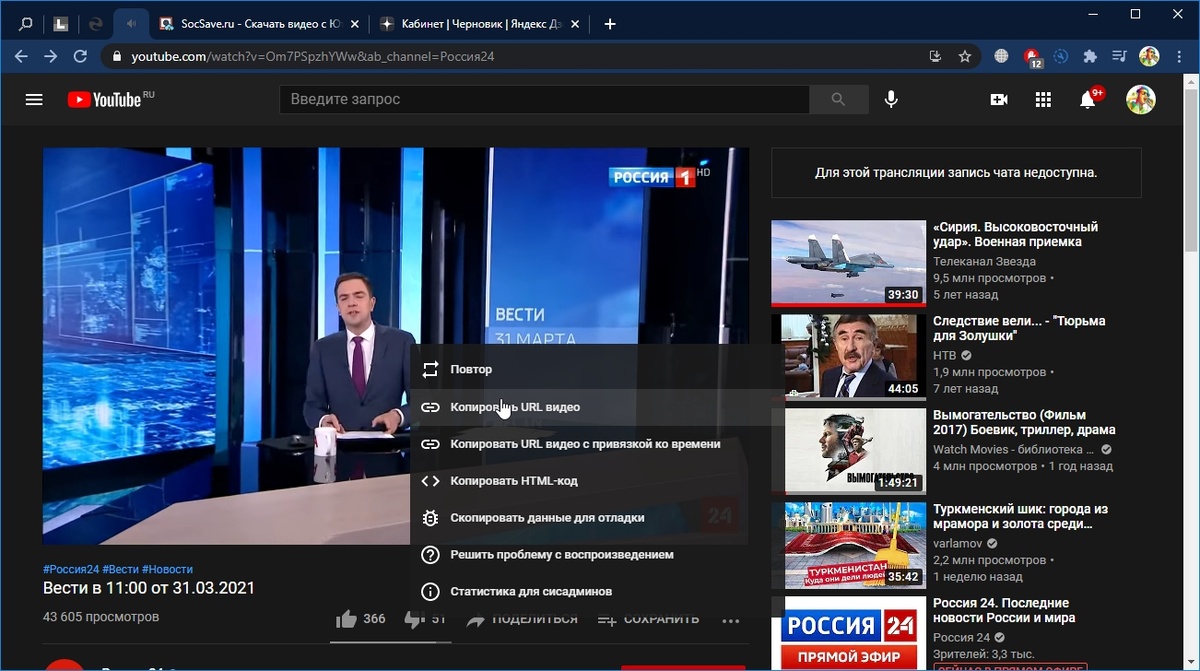Bookmark this page with the star
This screenshot has height=671, width=1200.
pyautogui.click(x=965, y=56)
